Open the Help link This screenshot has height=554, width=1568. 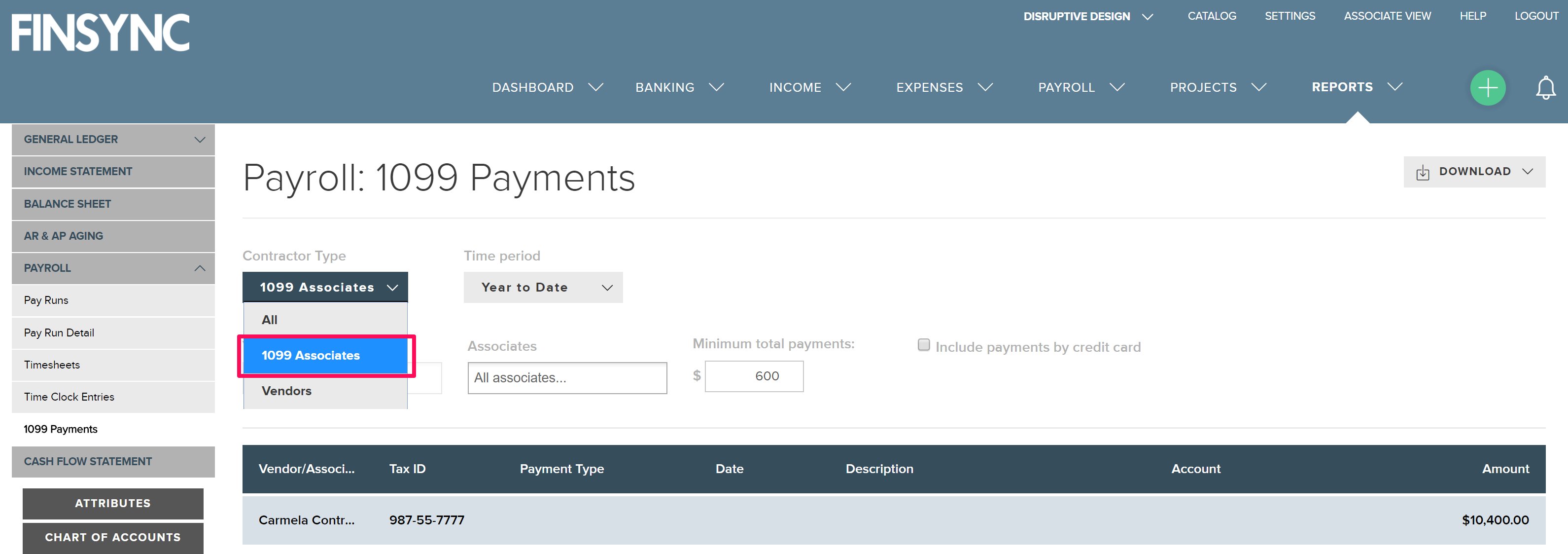click(x=1472, y=16)
